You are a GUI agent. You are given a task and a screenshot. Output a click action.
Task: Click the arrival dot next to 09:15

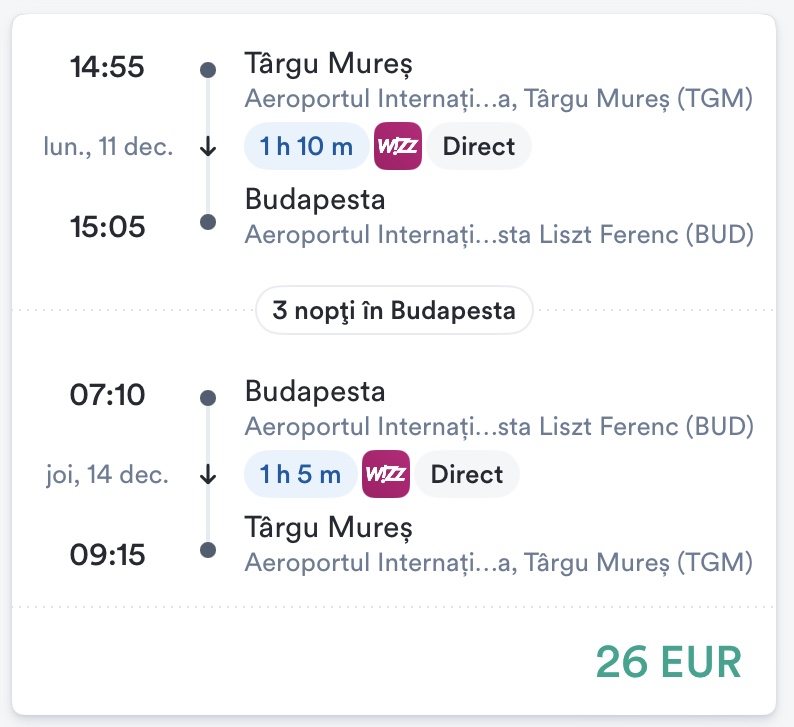208,550
